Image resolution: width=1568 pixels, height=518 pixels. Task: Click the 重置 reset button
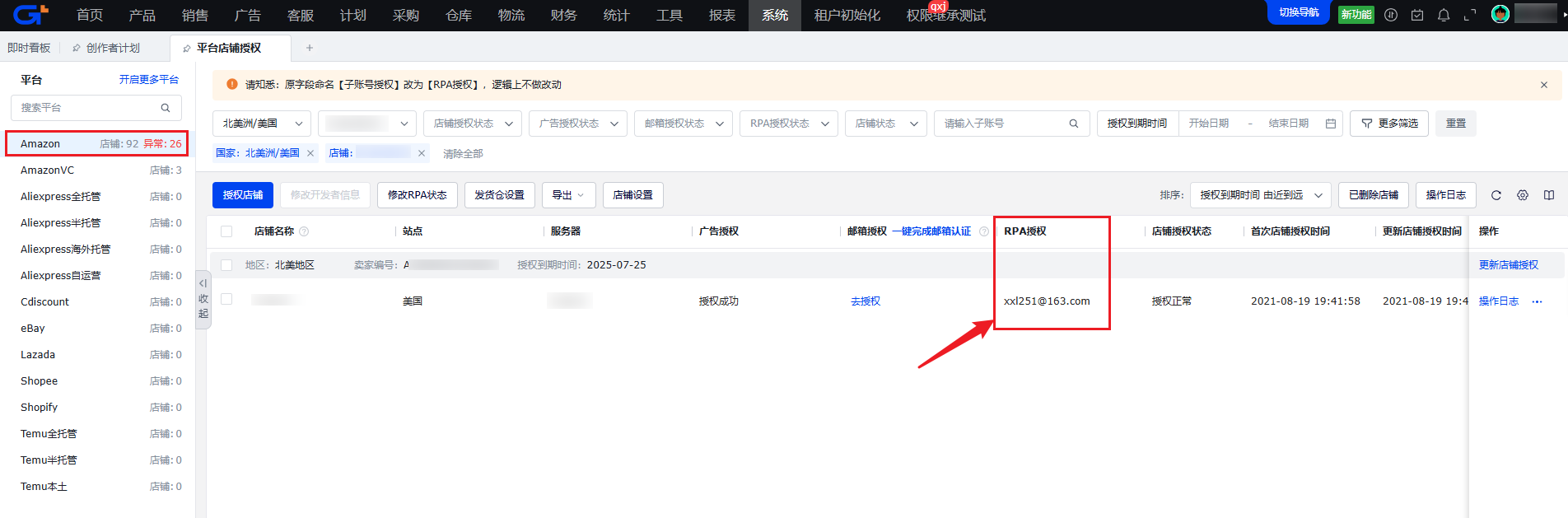click(1456, 124)
